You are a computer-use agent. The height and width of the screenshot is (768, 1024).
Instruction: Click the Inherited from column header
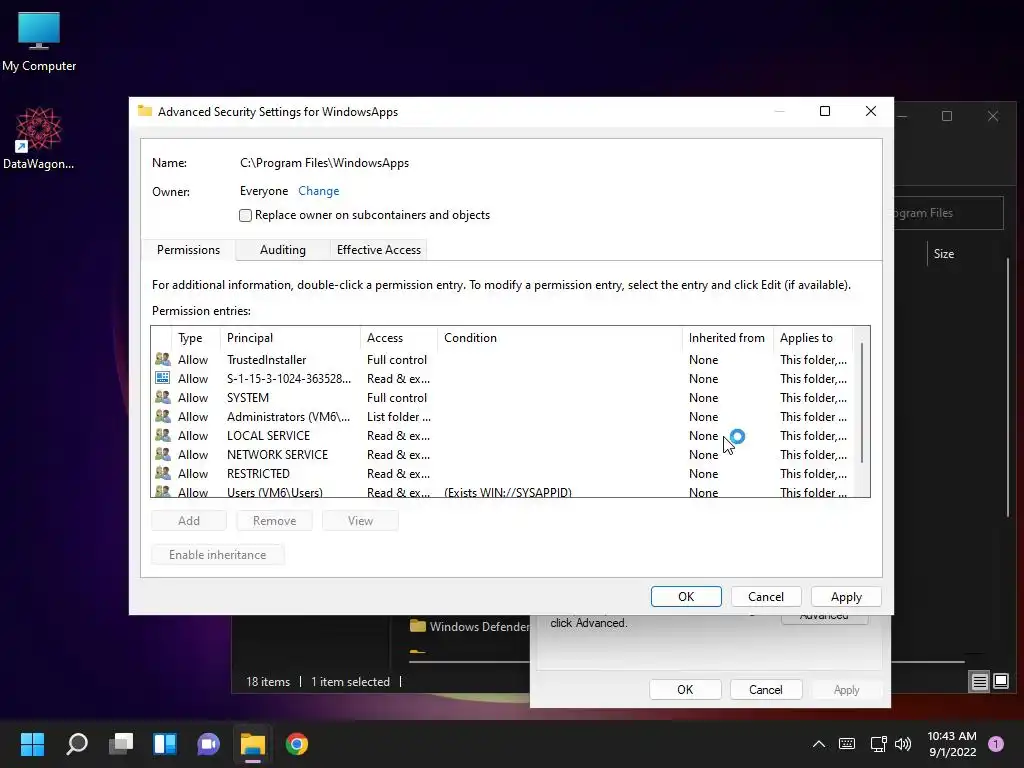click(727, 338)
